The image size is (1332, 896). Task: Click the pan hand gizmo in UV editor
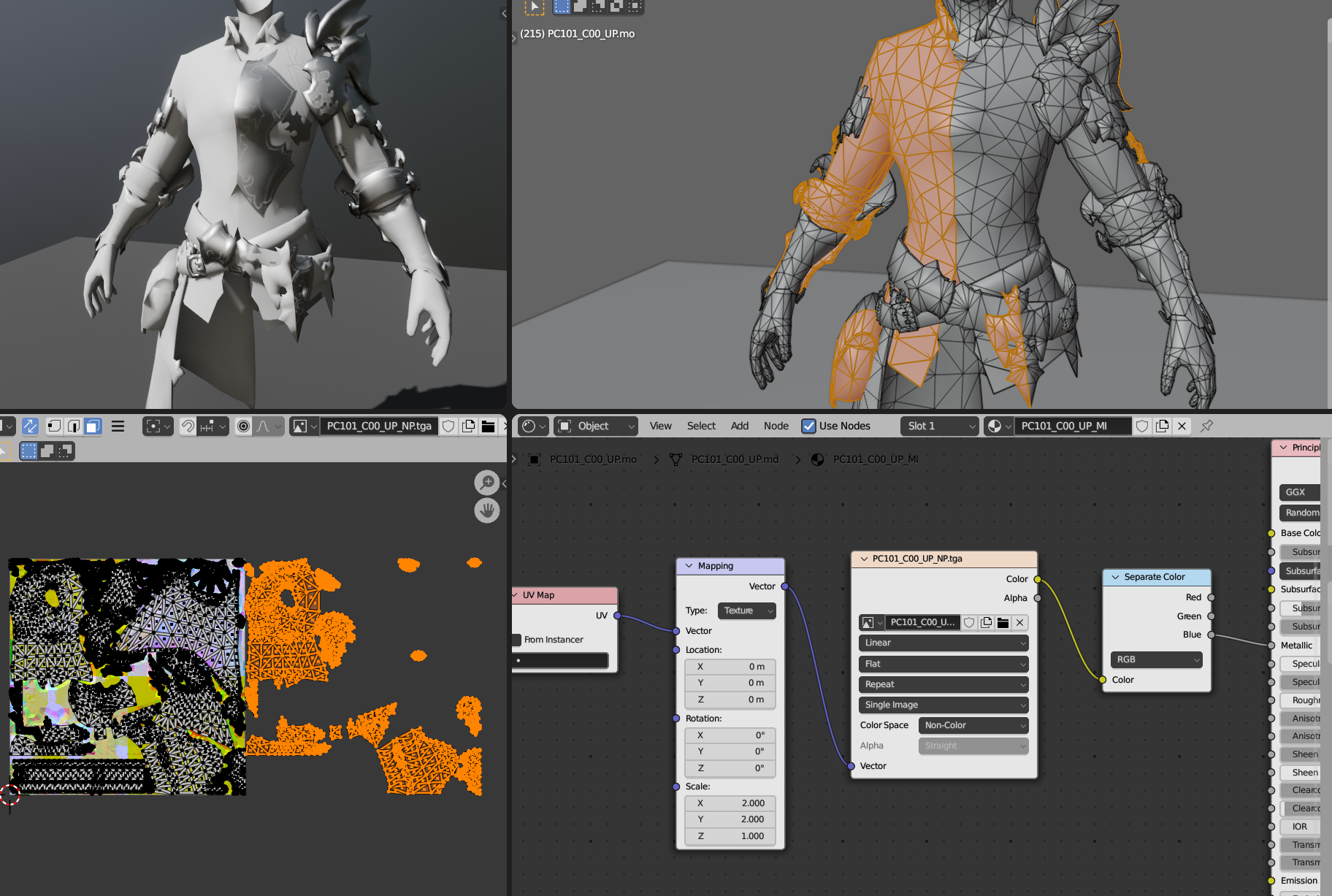tap(486, 510)
